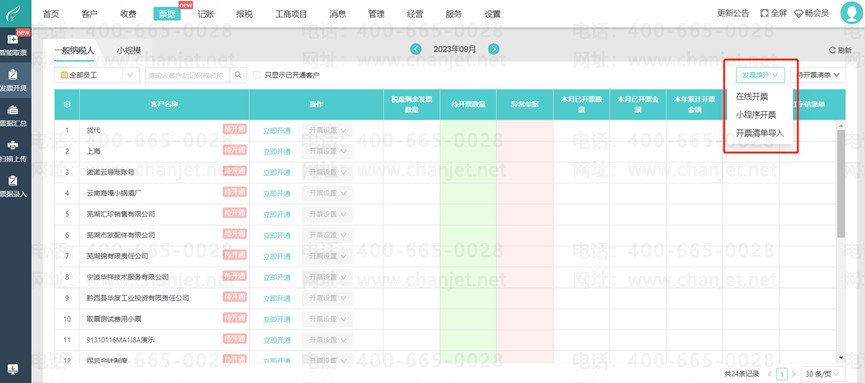Click the search magnifier icon
This screenshot has width=865, height=383.
(238, 75)
